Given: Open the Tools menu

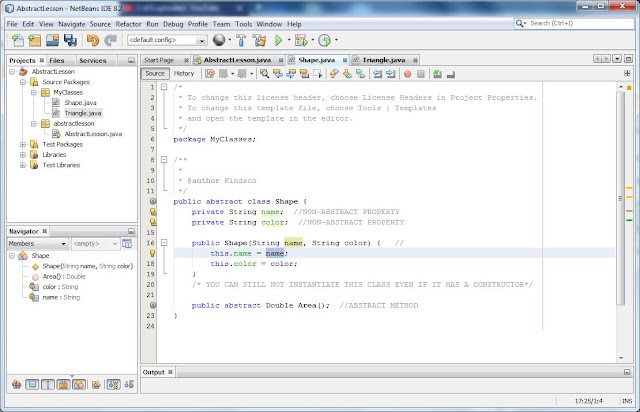Looking at the screenshot, I should point(244,24).
